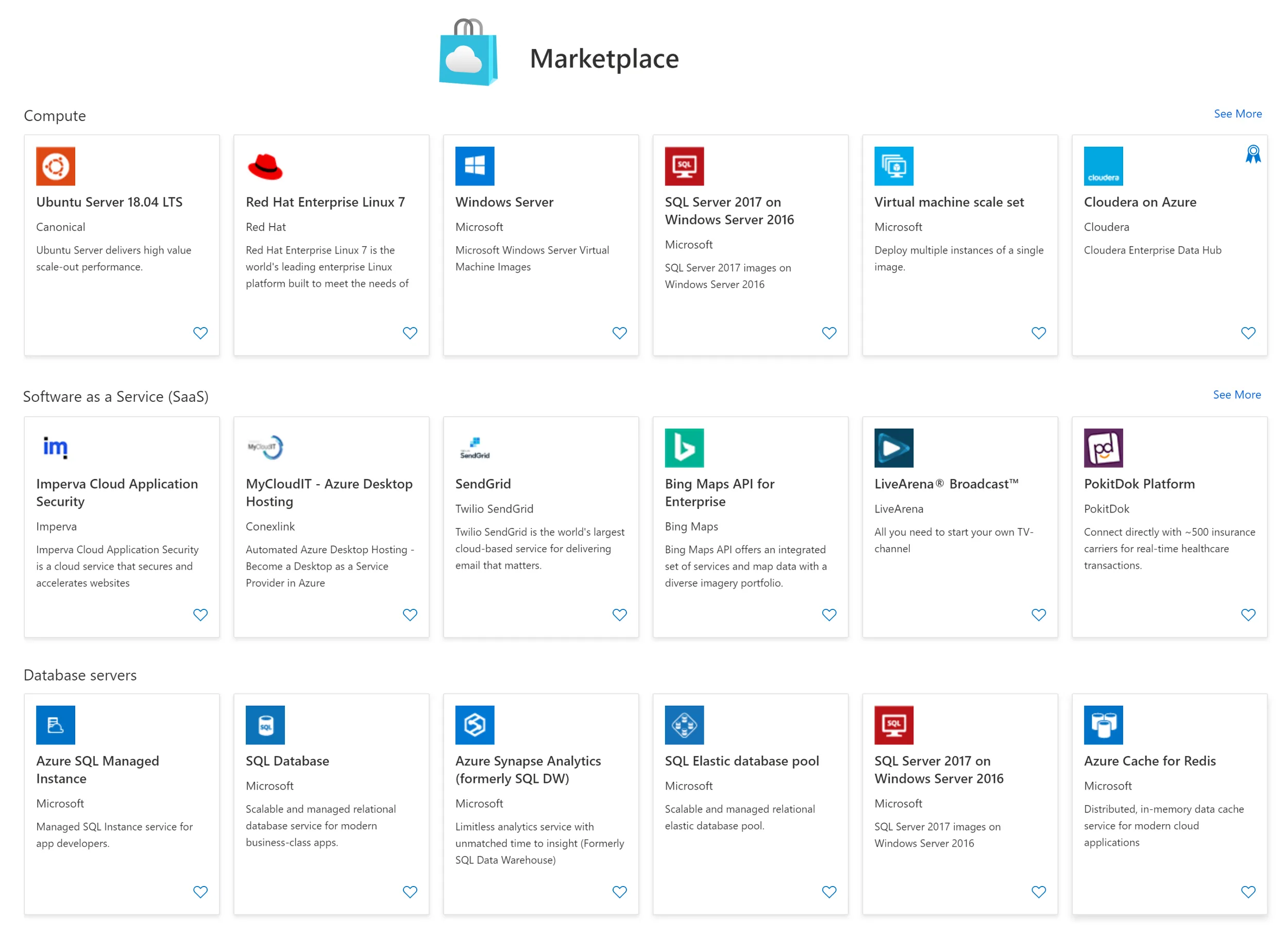Click the Marketplace page title

click(x=604, y=59)
